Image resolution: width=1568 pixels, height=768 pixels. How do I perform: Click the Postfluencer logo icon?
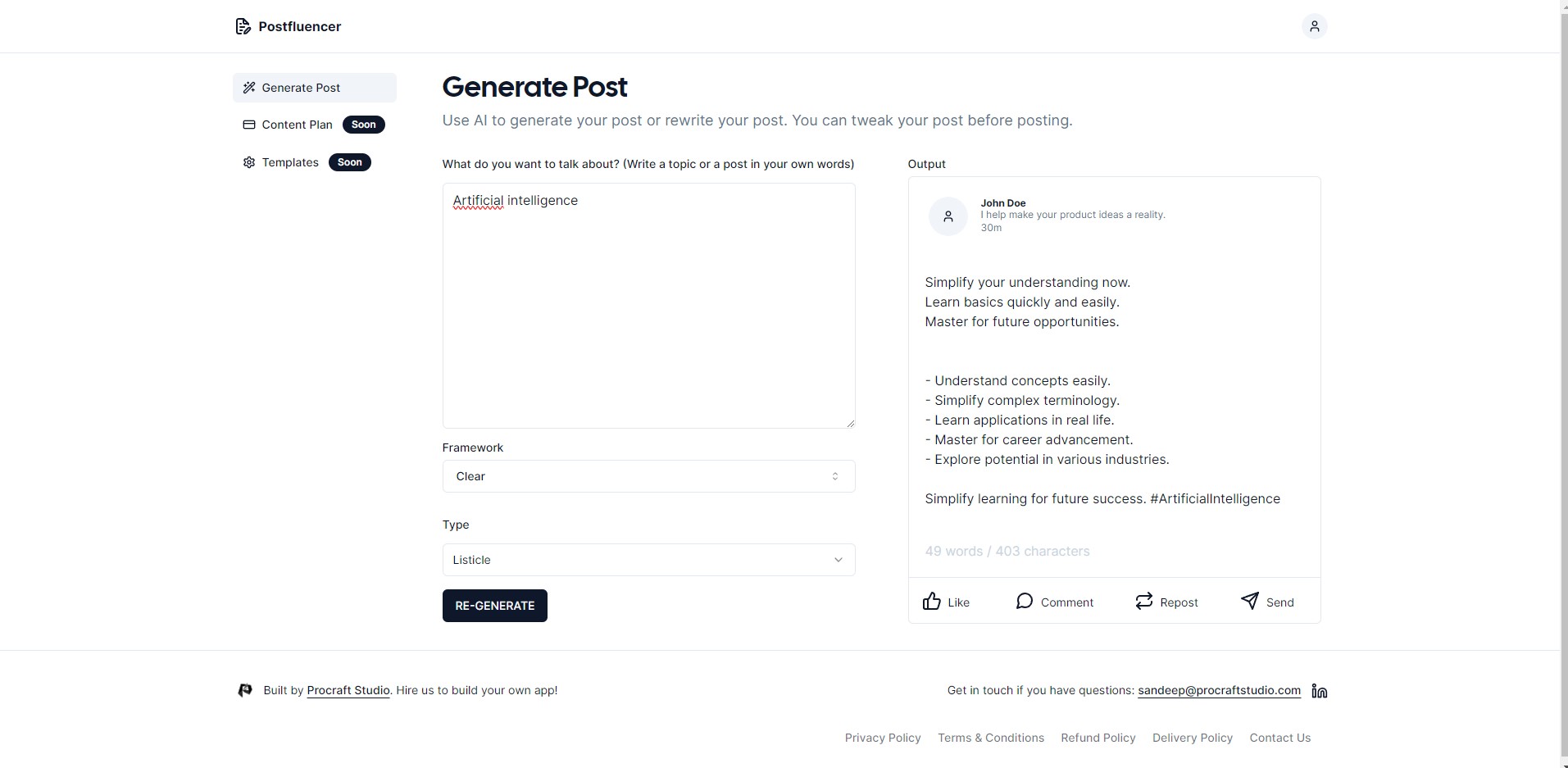click(243, 26)
